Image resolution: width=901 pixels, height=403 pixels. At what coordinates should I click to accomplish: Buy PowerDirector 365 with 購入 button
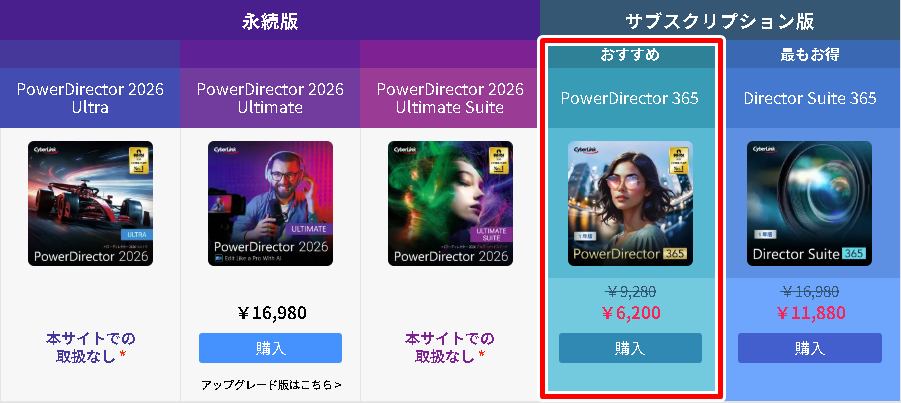tap(630, 348)
